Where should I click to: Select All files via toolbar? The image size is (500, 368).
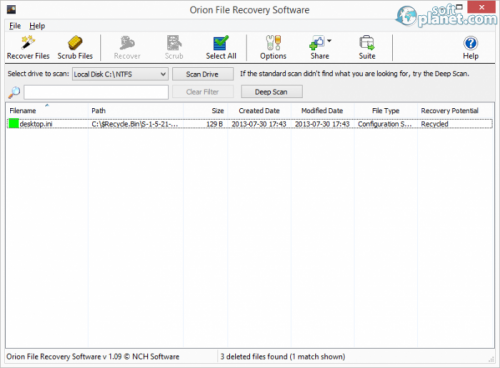click(x=221, y=48)
